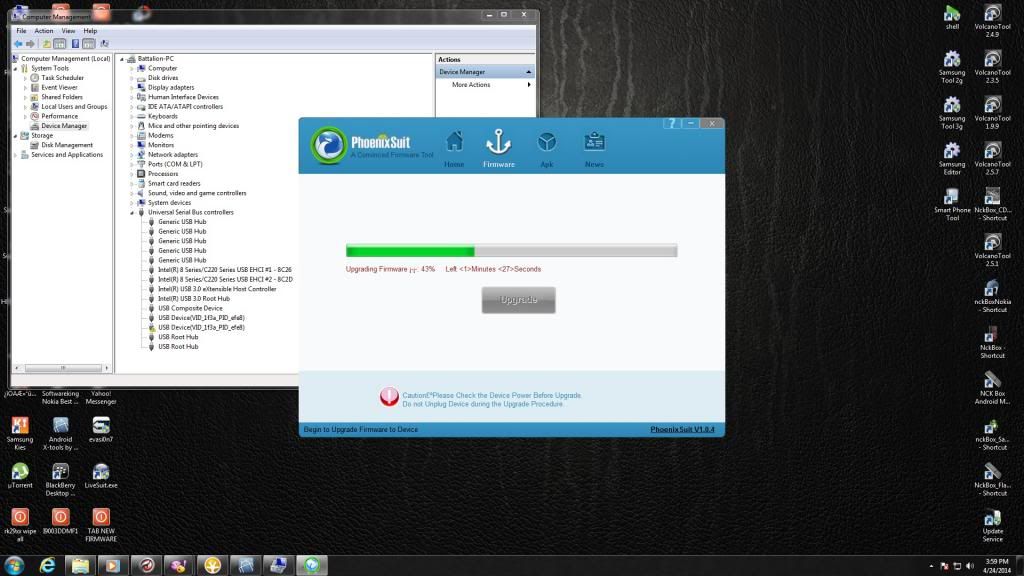Image resolution: width=1024 pixels, height=576 pixels.
Task: Select Intel(R) USB 3.0 eXtensible Host Controller
Action: 217,289
